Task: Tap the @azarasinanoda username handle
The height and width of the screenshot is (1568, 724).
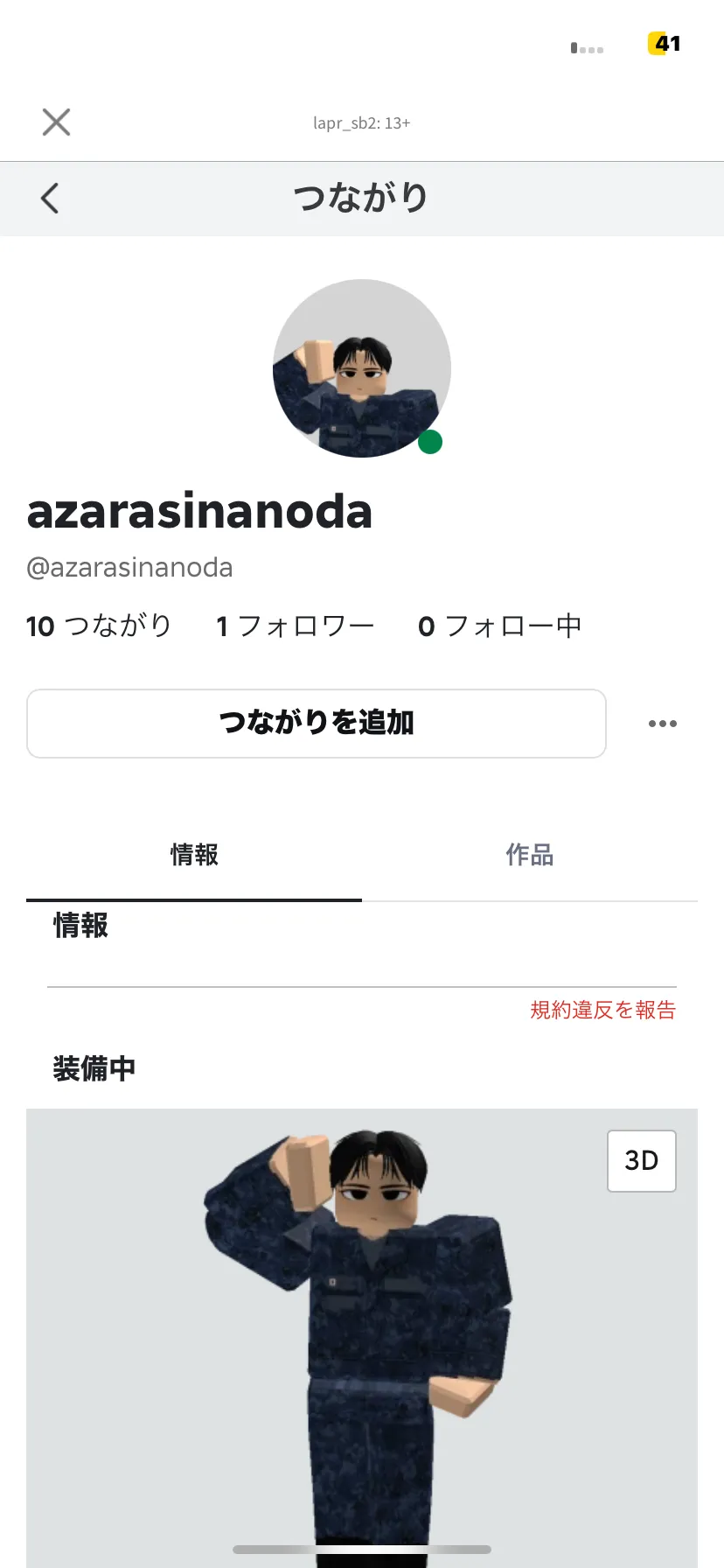Action: 129,568
